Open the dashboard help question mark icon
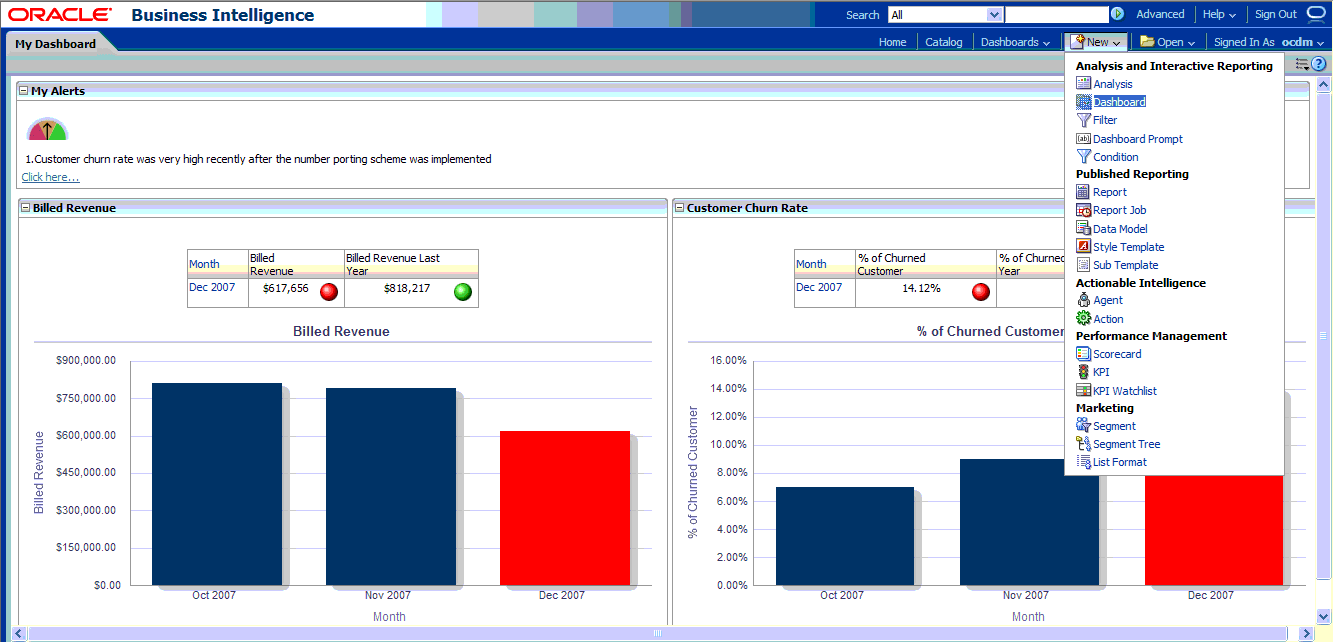1334x642 pixels. 1318,64
